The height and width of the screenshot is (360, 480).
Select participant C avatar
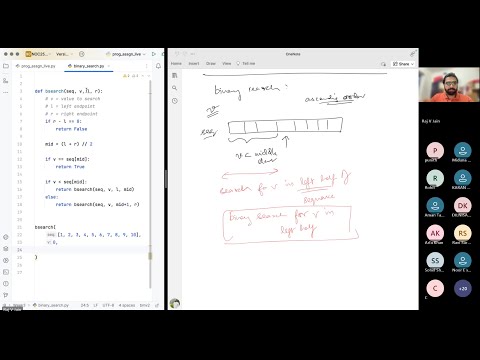(x=435, y=288)
